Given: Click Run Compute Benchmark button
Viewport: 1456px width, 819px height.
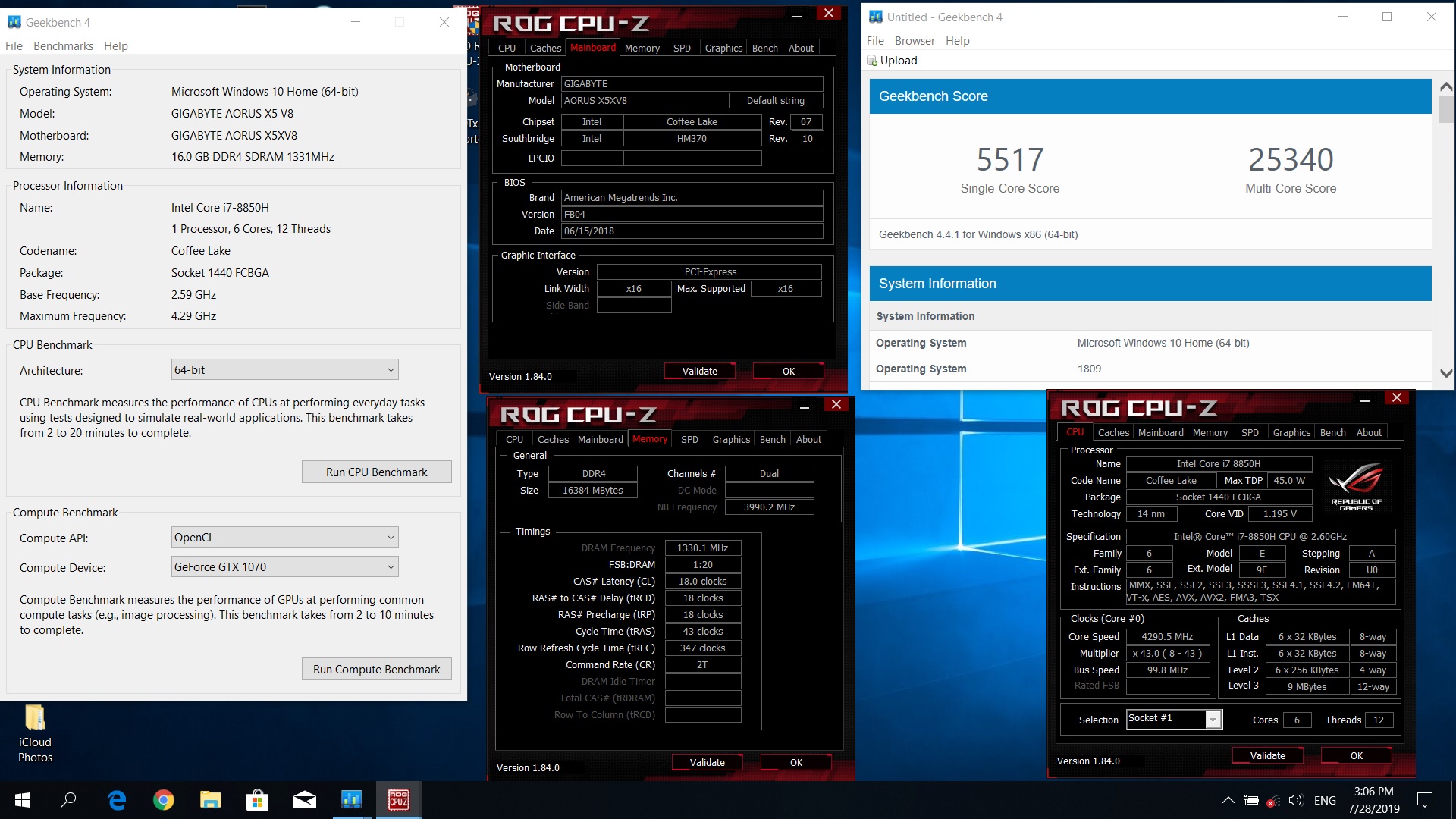Looking at the screenshot, I should [x=376, y=669].
